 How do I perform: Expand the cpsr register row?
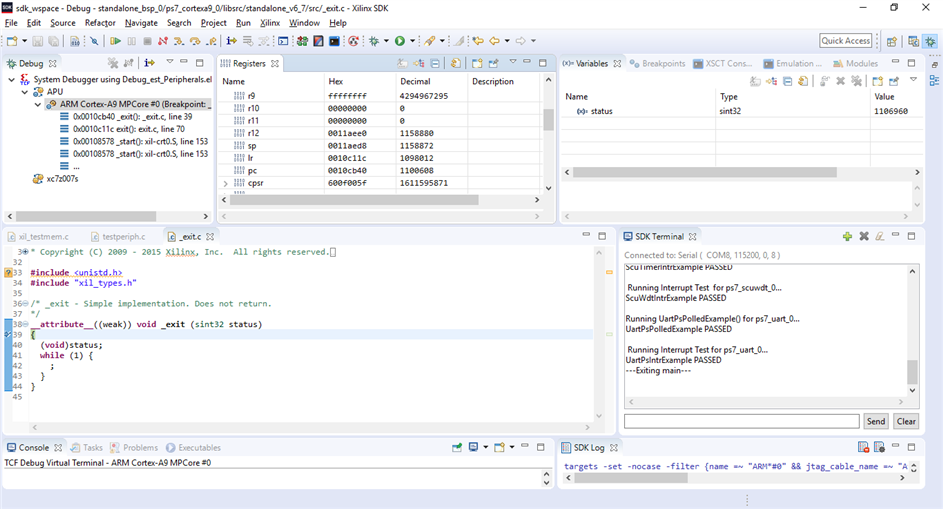[x=225, y=184]
